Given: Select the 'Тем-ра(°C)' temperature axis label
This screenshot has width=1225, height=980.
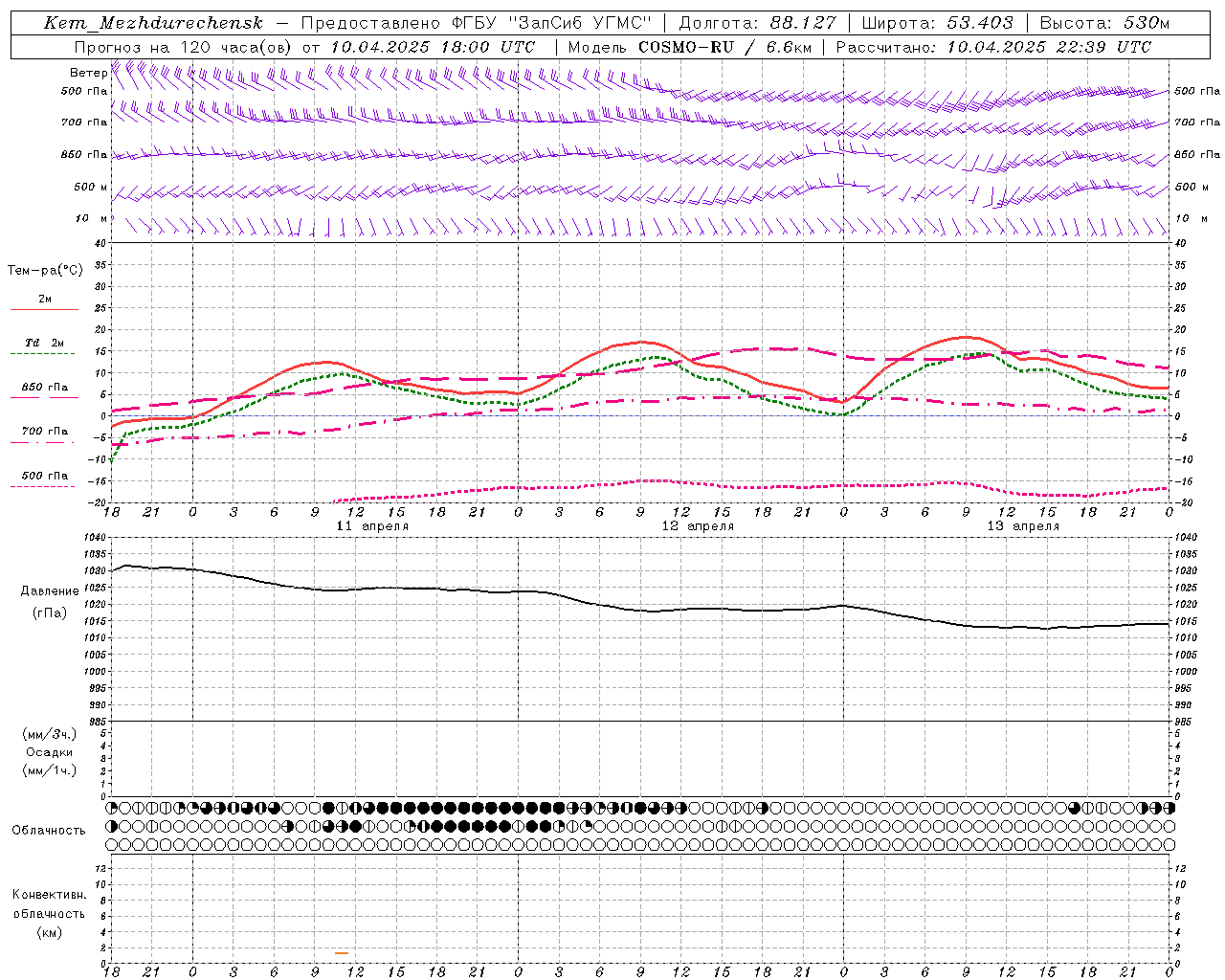Looking at the screenshot, I should coord(45,271).
